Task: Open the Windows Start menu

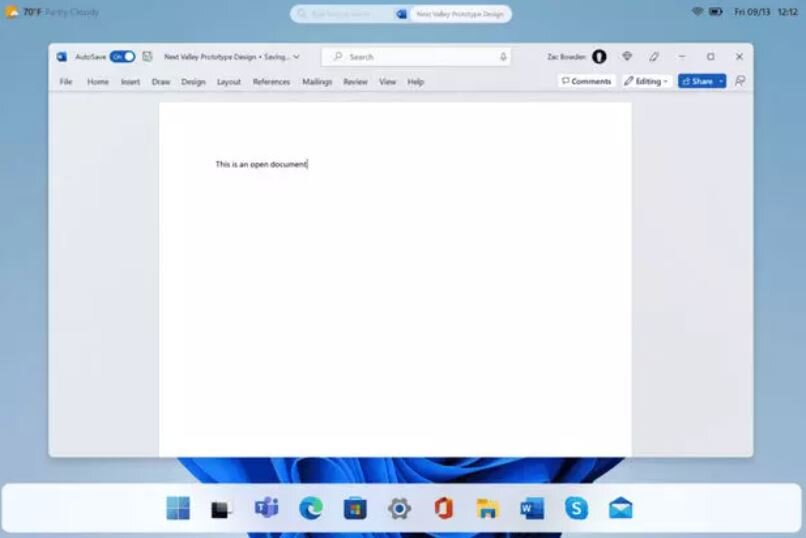Action: [178, 508]
